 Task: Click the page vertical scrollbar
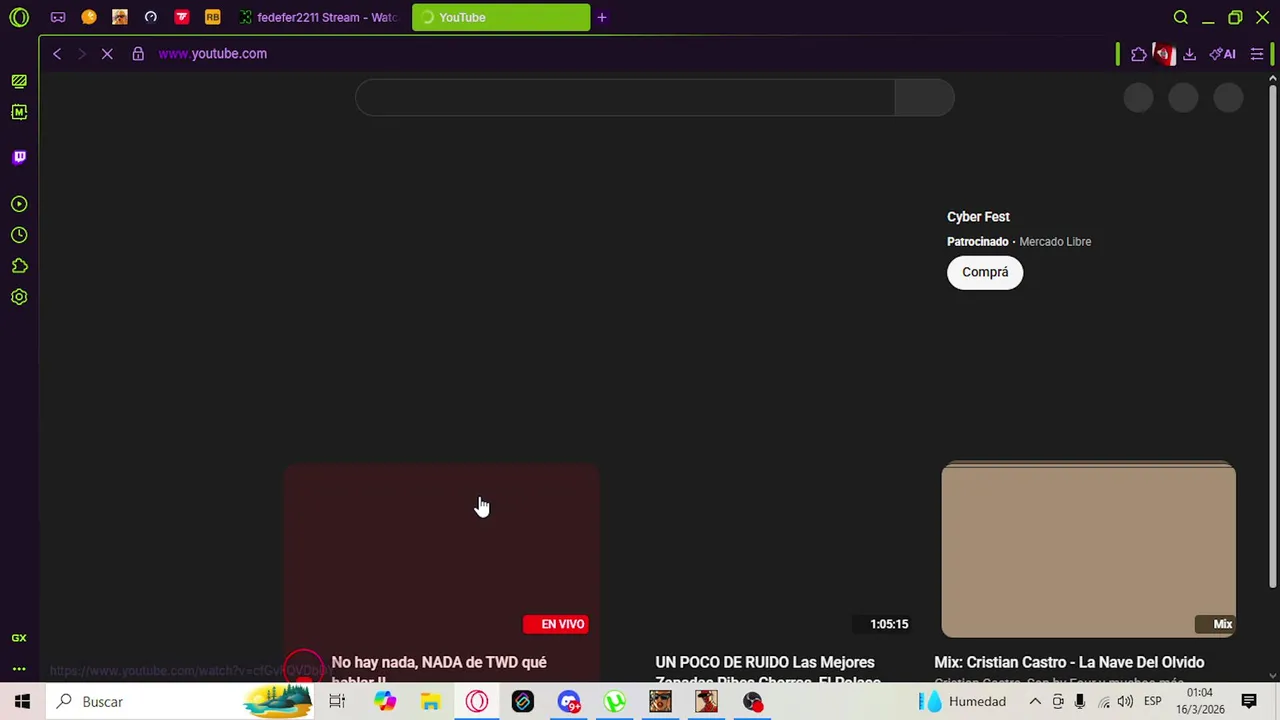(1272, 337)
